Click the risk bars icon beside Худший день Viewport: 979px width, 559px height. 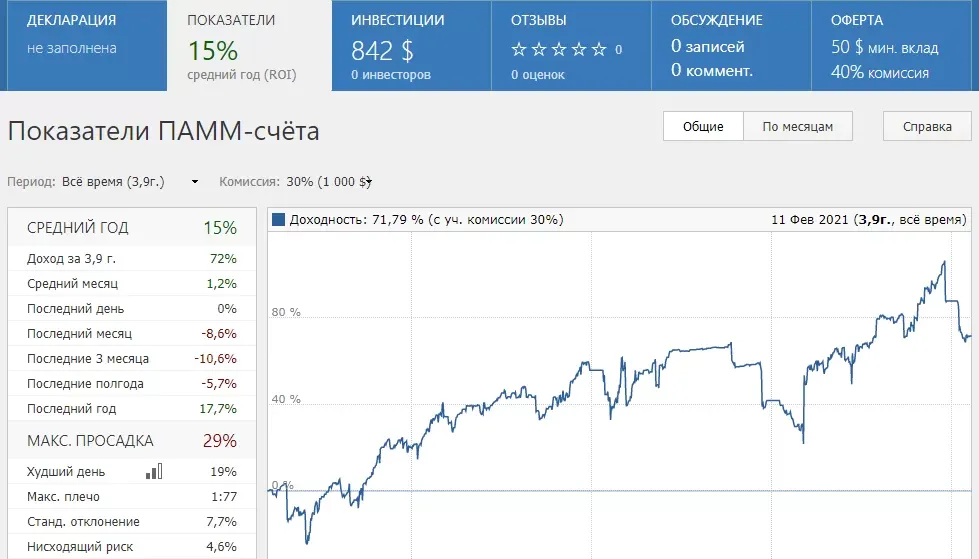pos(154,471)
